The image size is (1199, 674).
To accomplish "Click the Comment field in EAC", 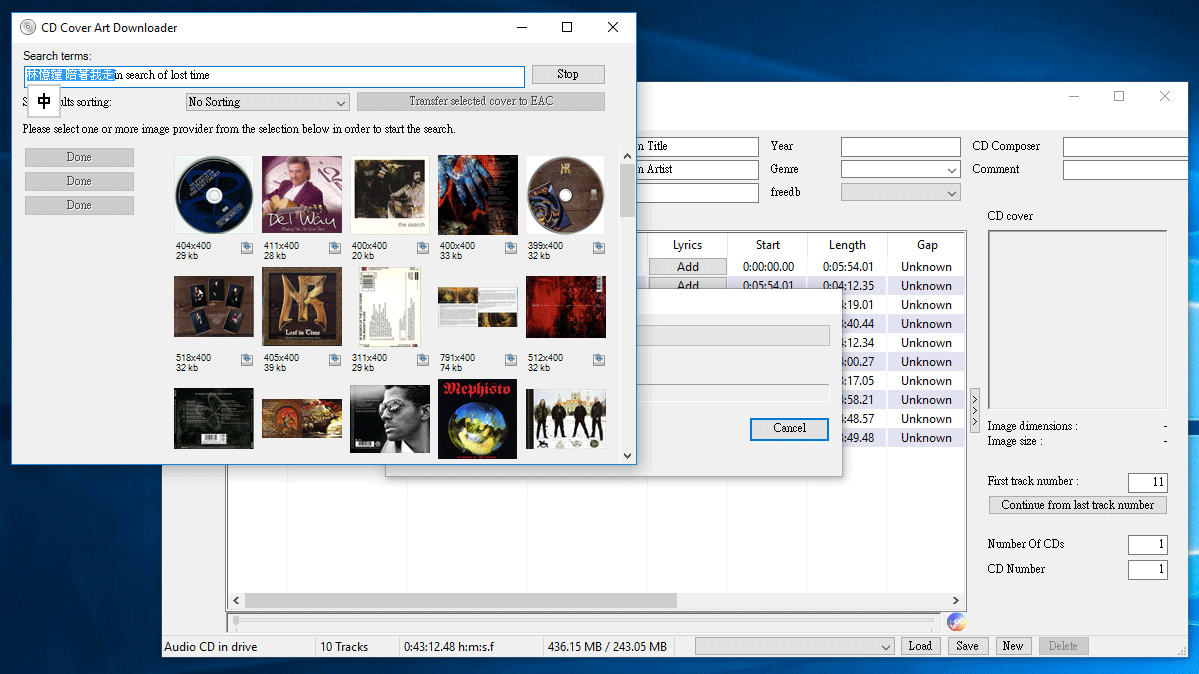I will pyautogui.click(x=1126, y=170).
